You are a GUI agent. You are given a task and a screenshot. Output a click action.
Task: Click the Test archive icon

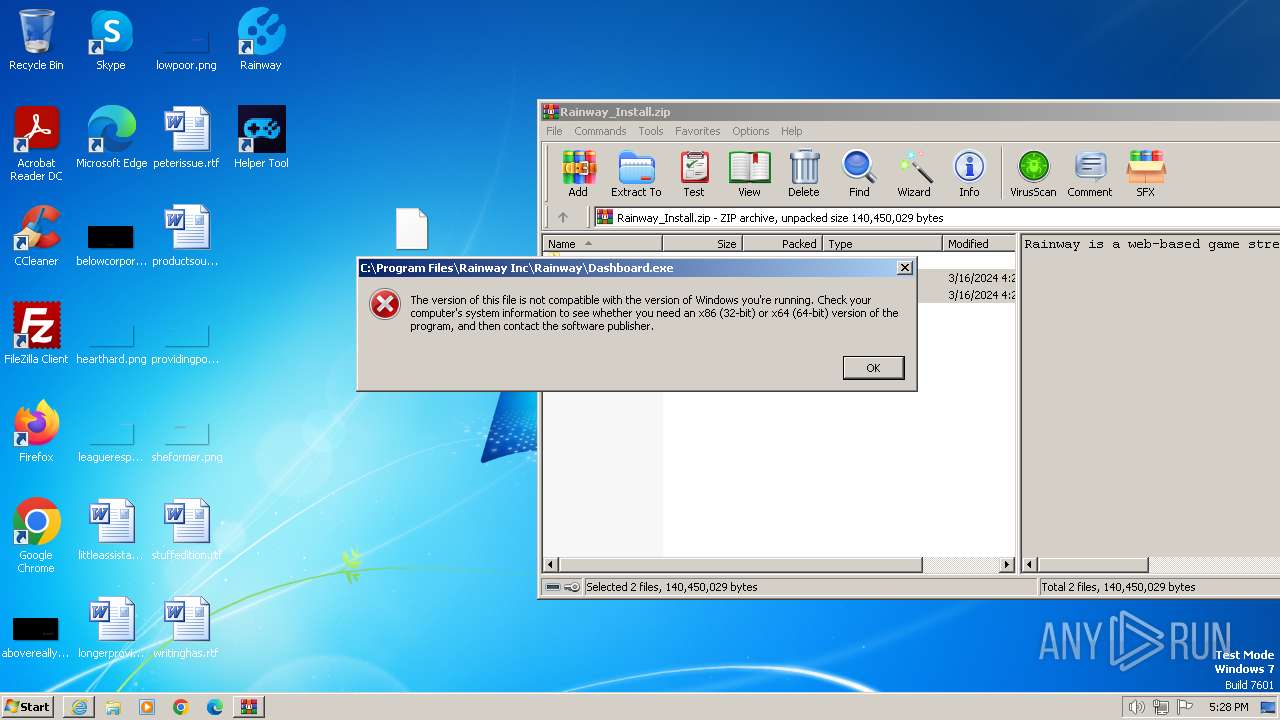click(x=694, y=174)
